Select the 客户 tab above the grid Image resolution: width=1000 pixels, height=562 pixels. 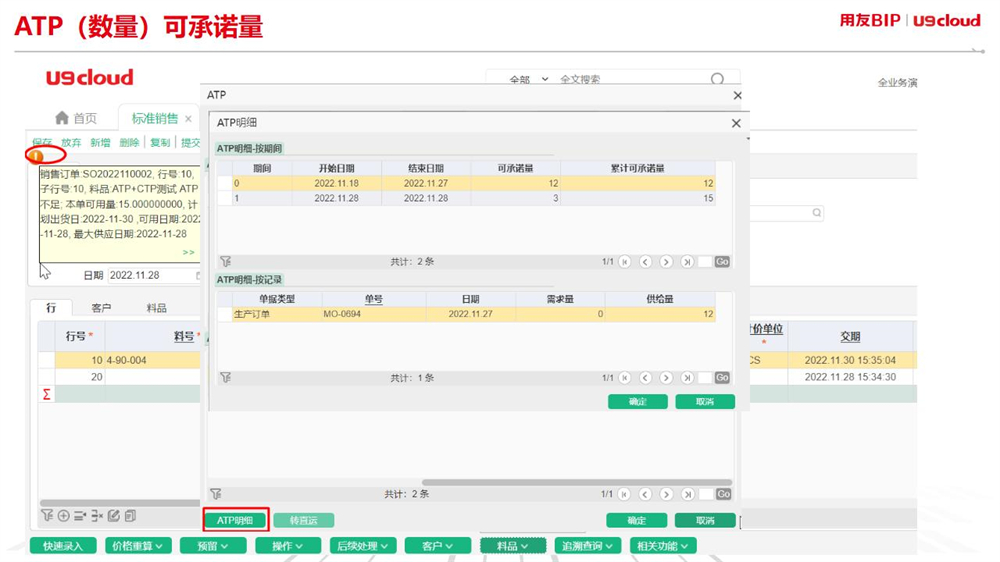[101, 307]
